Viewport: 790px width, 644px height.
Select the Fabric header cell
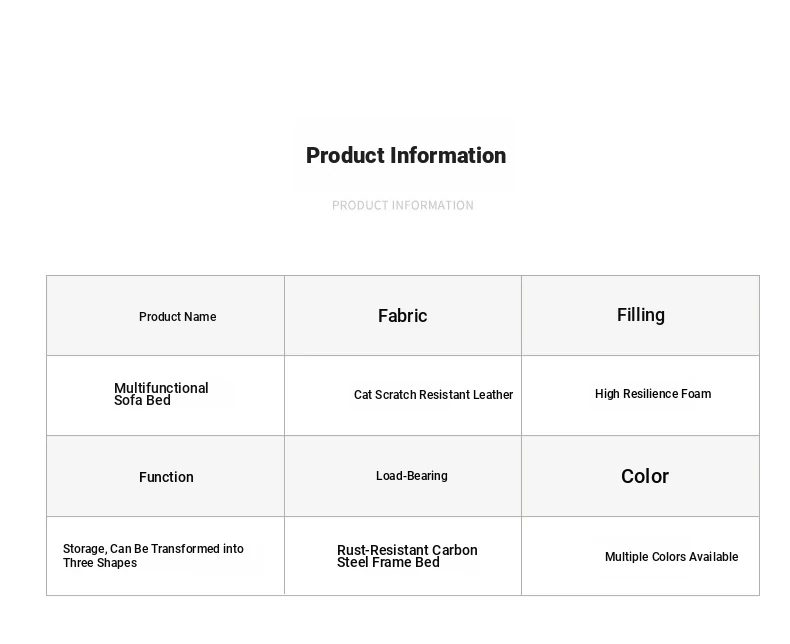coord(403,315)
